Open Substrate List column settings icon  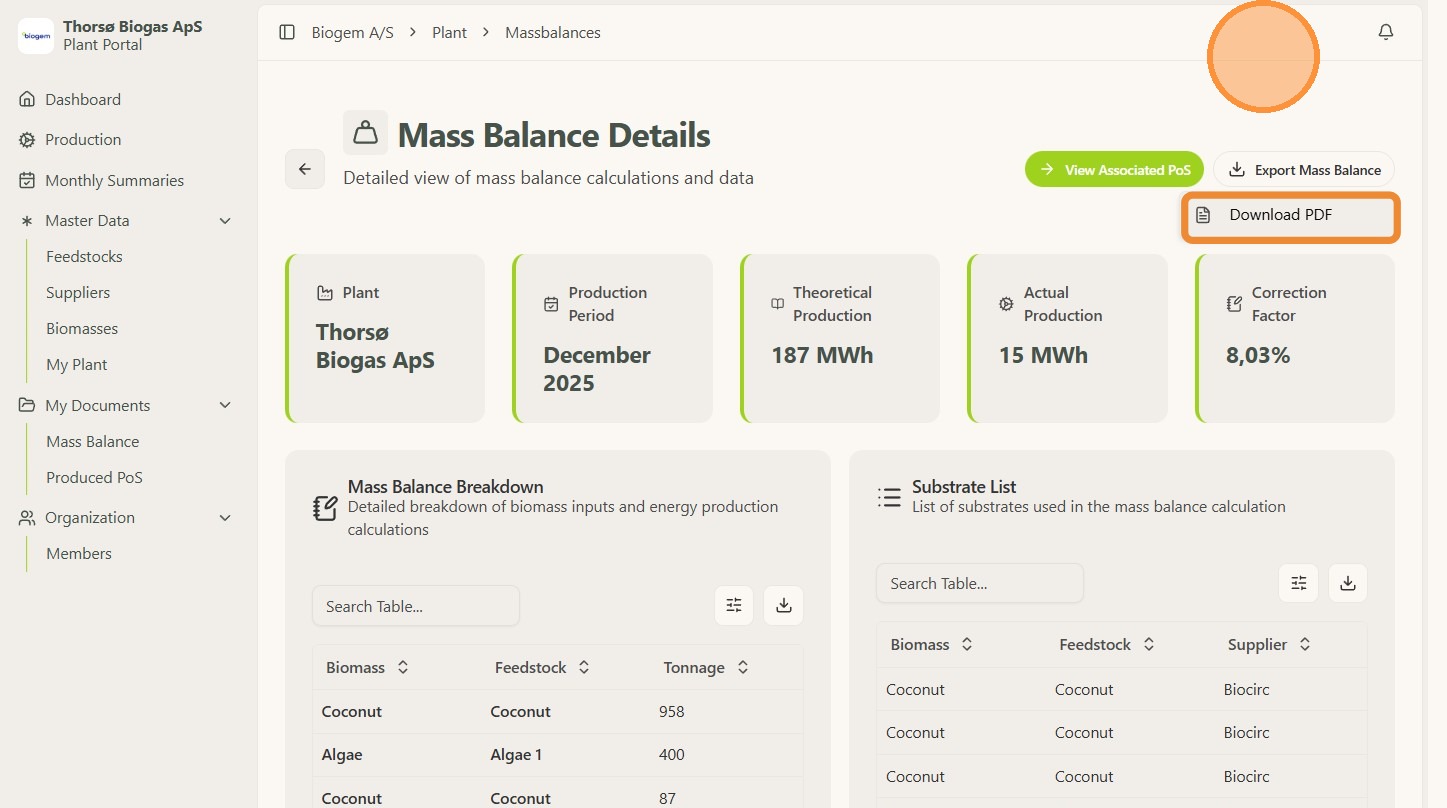tap(1298, 583)
